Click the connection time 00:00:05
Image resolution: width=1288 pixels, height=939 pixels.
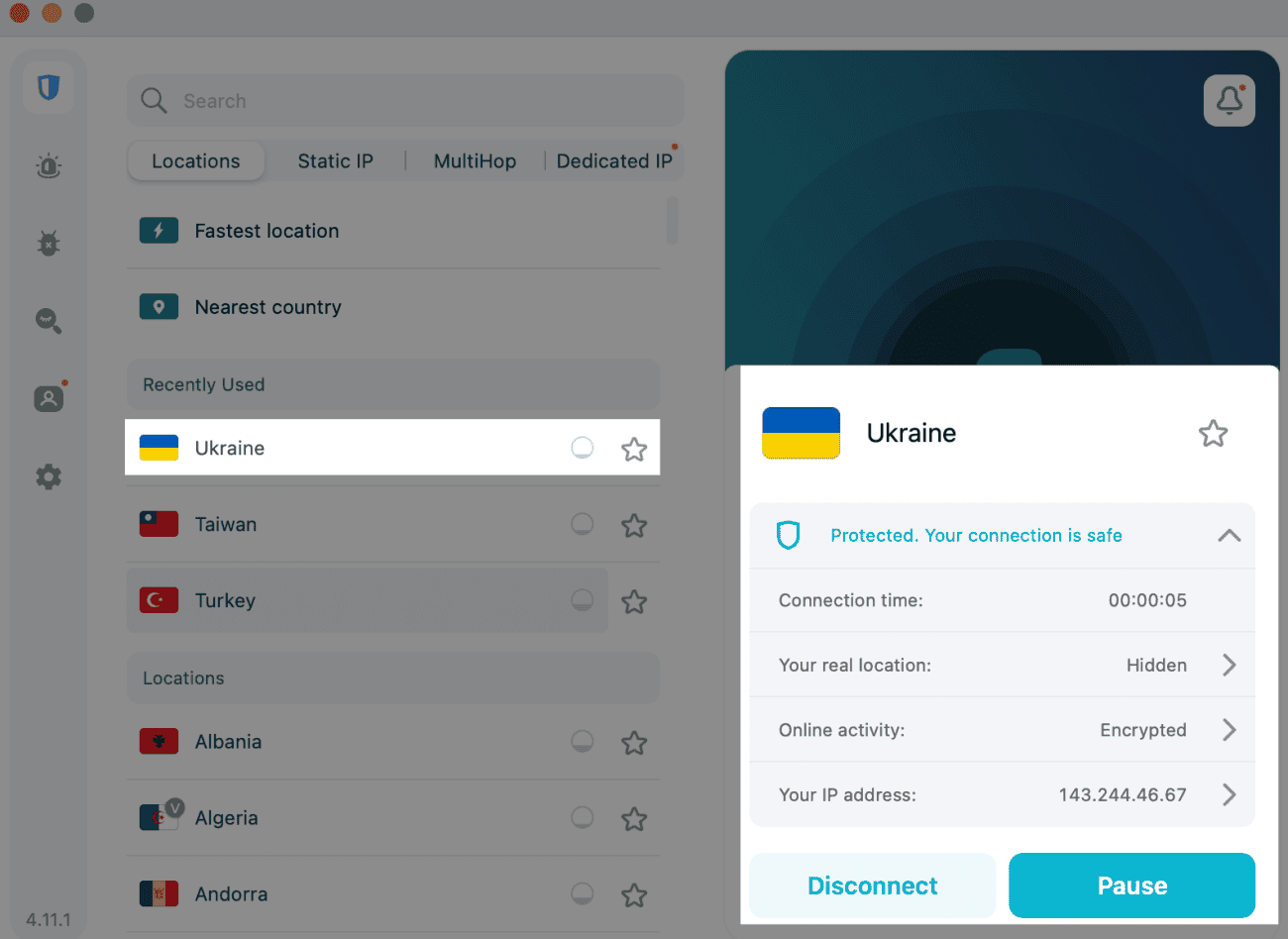point(1147,600)
